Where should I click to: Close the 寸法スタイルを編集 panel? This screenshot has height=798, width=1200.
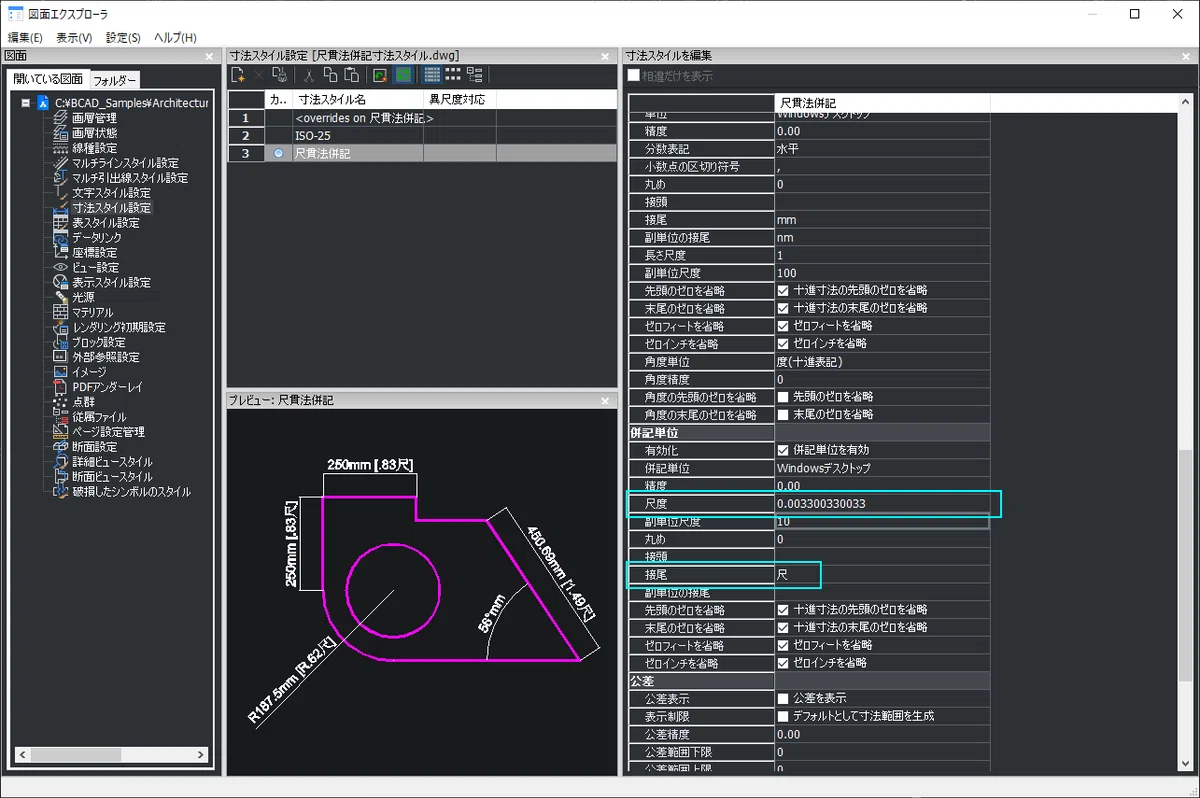click(x=1184, y=56)
